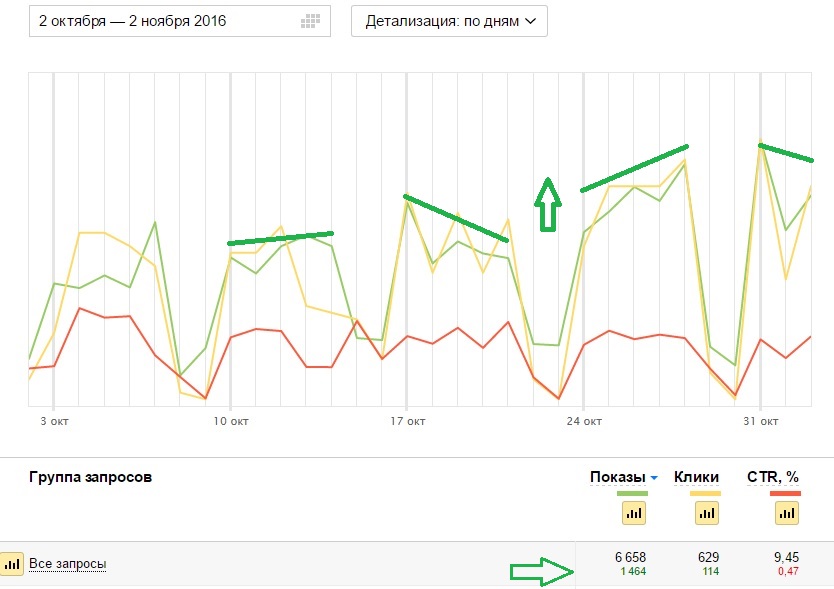Click the green upward arrow on chart
834x589 pixels.
tap(546, 205)
